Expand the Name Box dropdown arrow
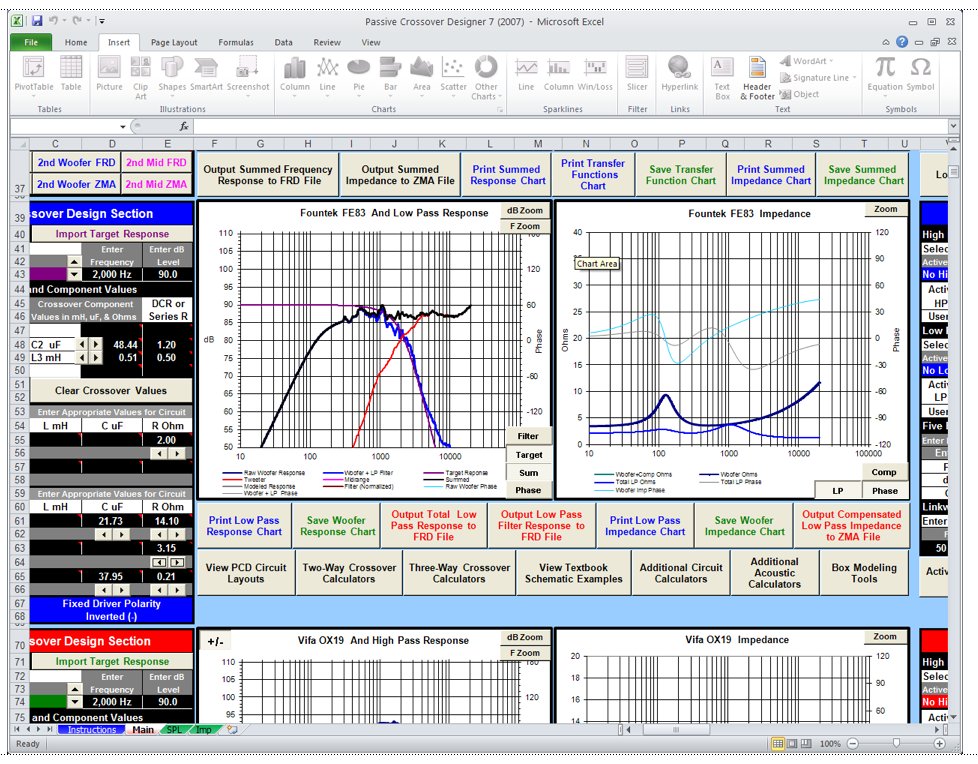Viewport: 978px width, 764px height. [122, 127]
